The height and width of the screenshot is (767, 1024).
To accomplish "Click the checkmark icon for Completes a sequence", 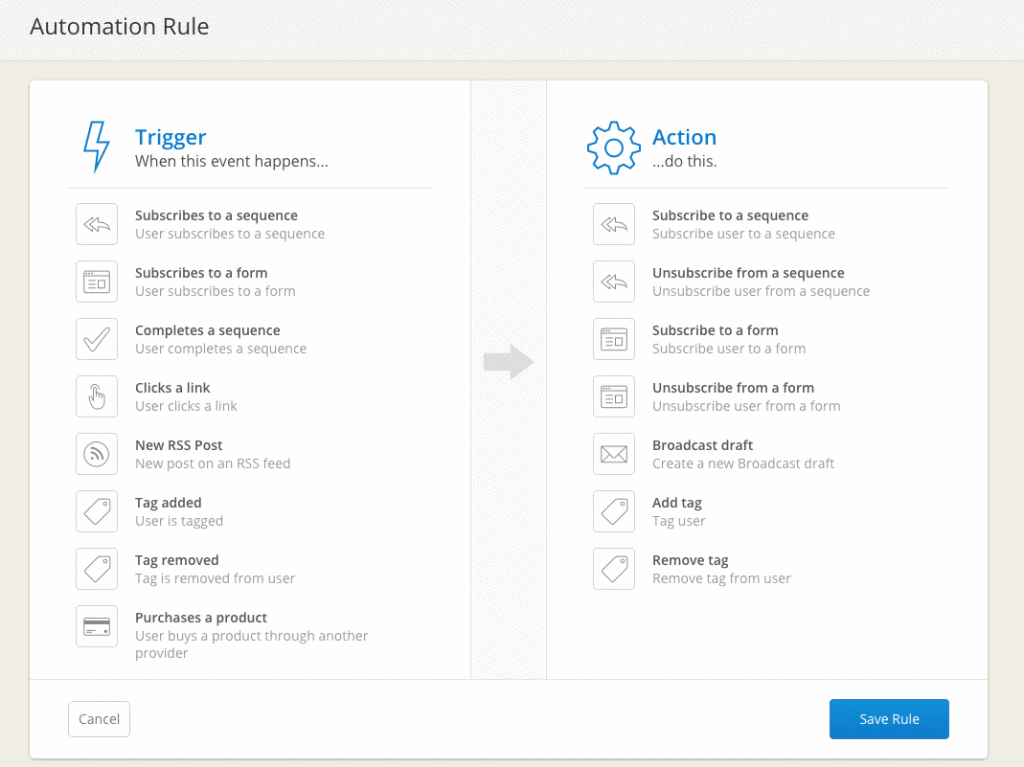I will 97,339.
